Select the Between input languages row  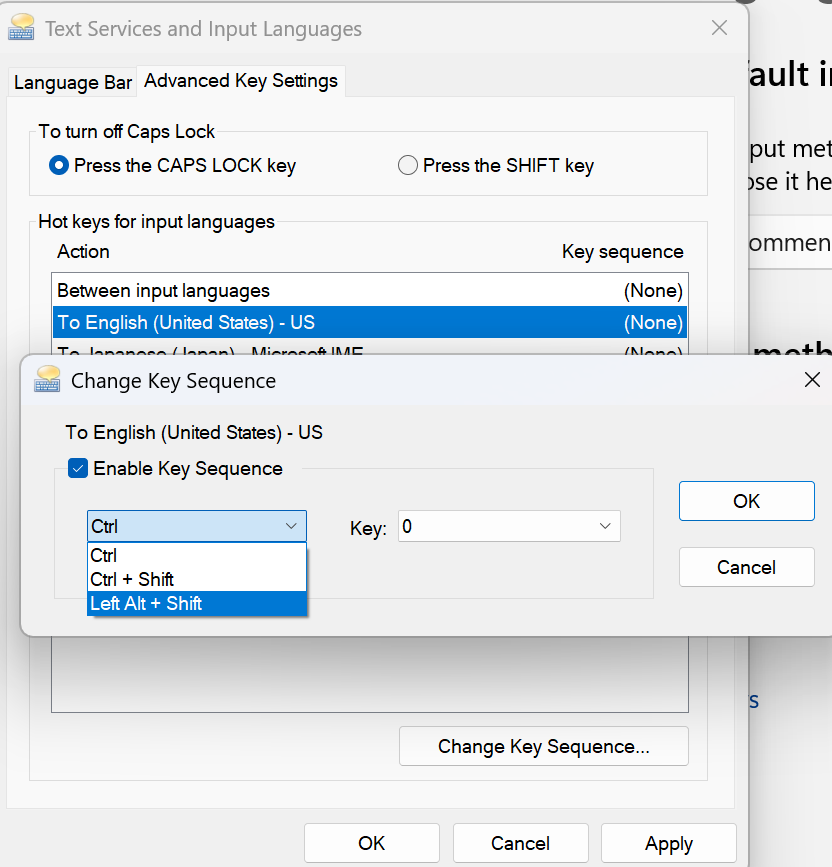(x=370, y=291)
